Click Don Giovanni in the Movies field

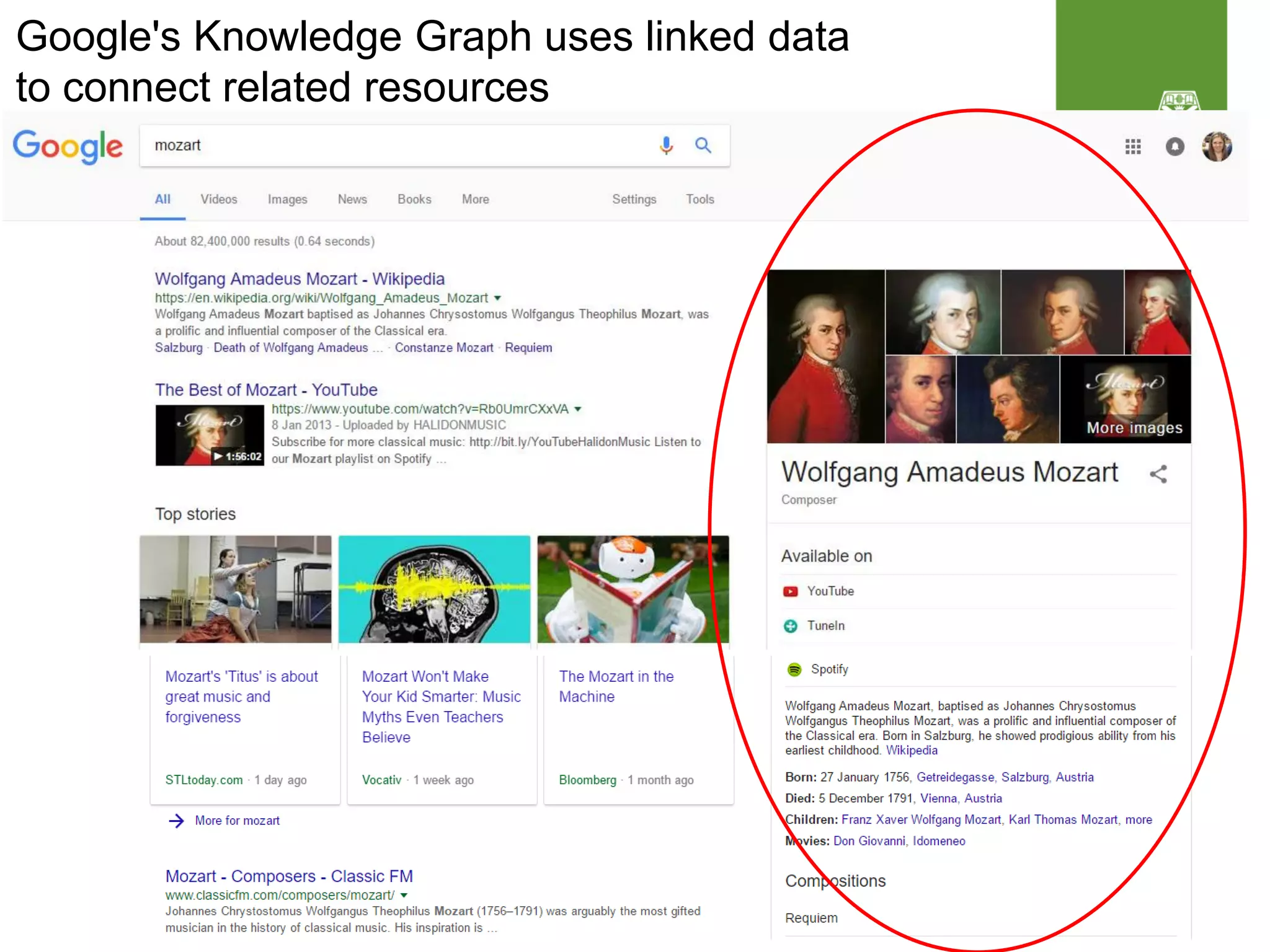point(869,841)
